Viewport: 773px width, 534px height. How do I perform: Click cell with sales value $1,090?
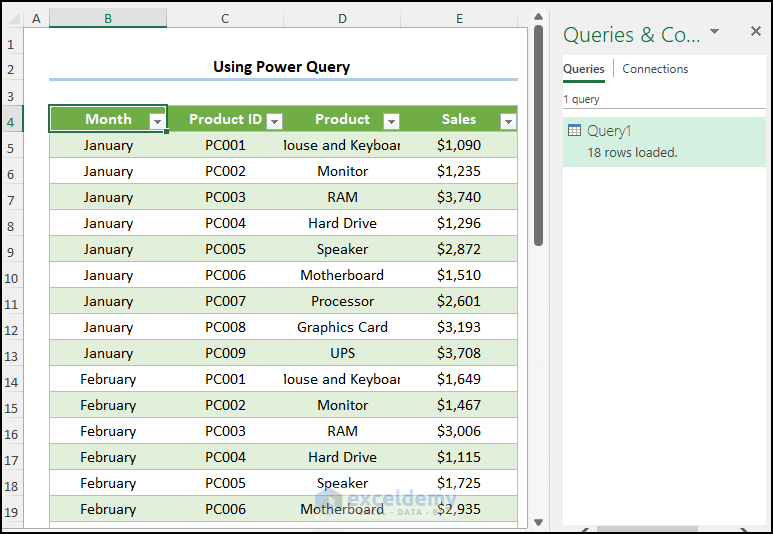tap(459, 145)
